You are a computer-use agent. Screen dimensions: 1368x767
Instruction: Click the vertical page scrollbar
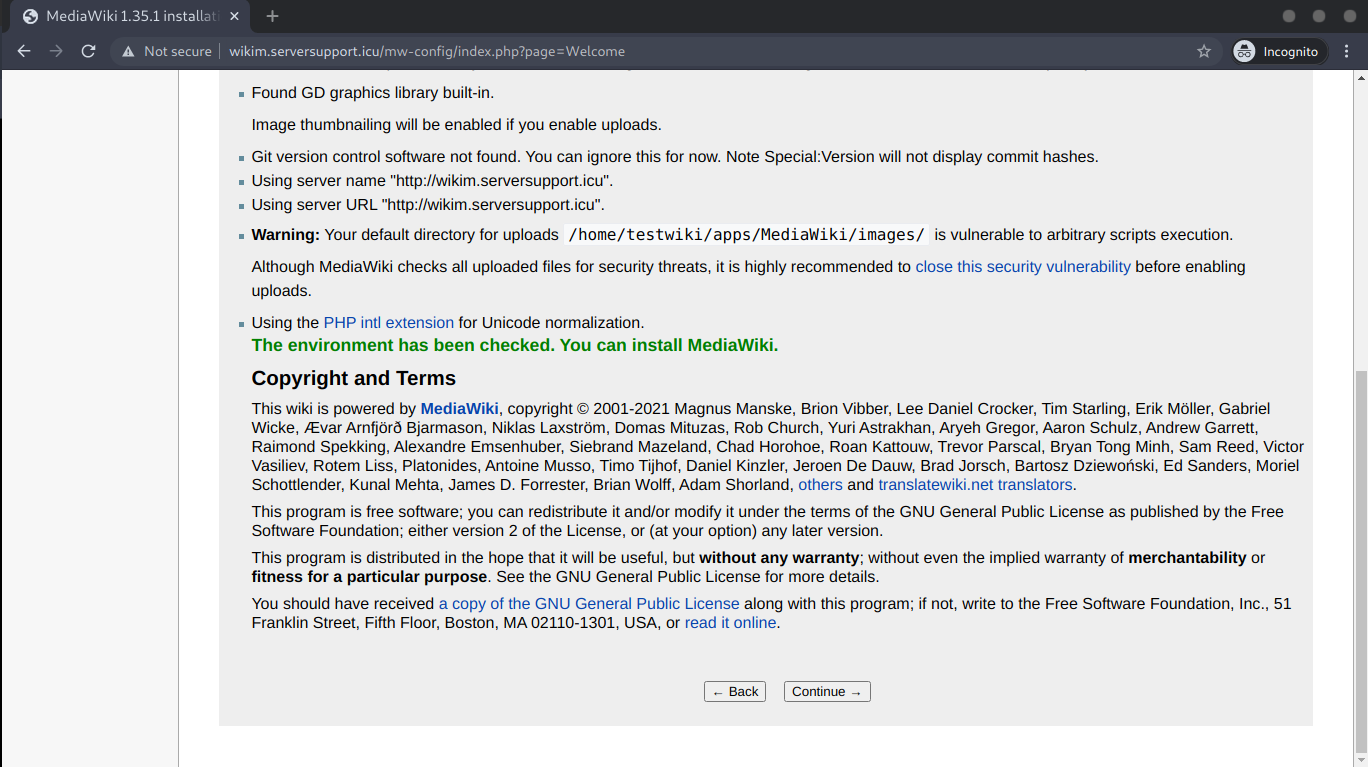pyautogui.click(x=1360, y=560)
